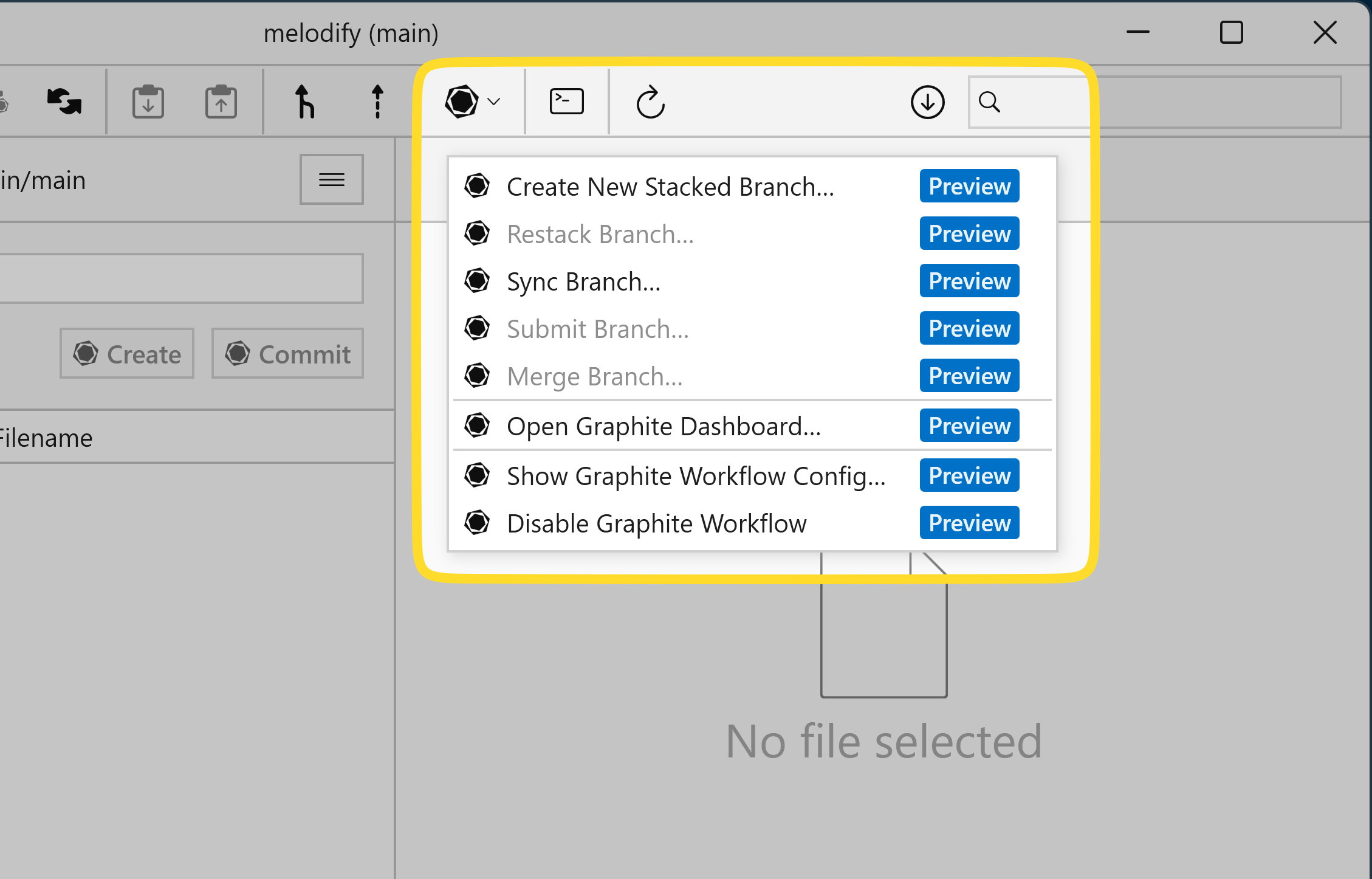1372x879 pixels.
Task: Select Create New Stacked Branch
Action: click(670, 187)
